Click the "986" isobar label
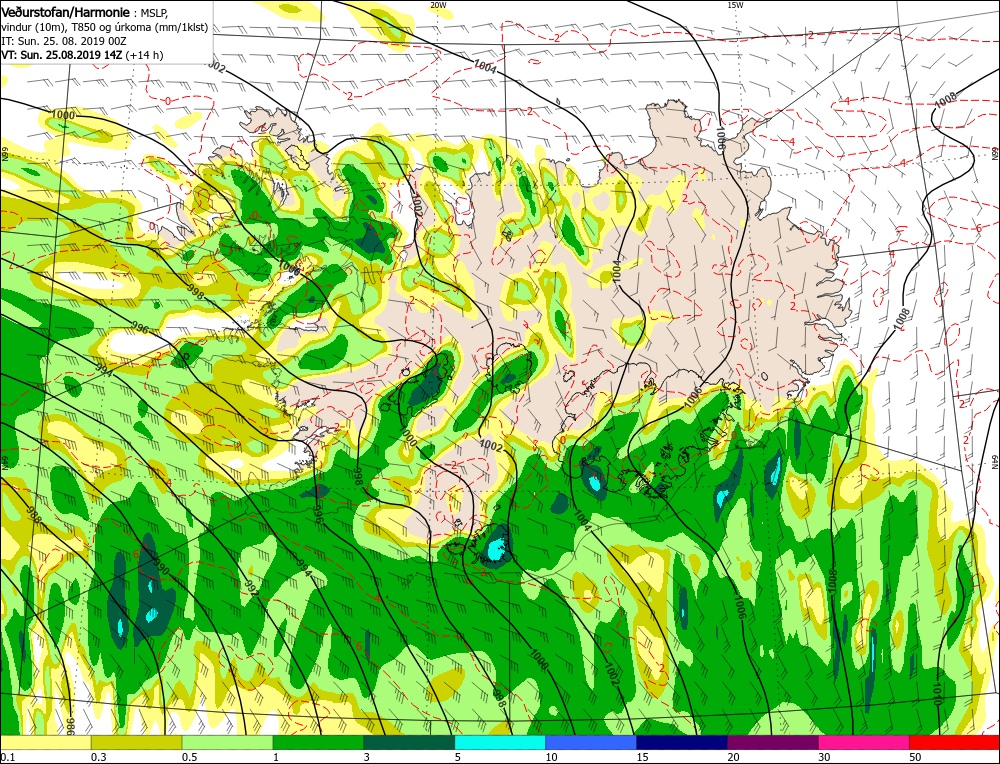This screenshot has height=764, width=1000. click(71, 726)
